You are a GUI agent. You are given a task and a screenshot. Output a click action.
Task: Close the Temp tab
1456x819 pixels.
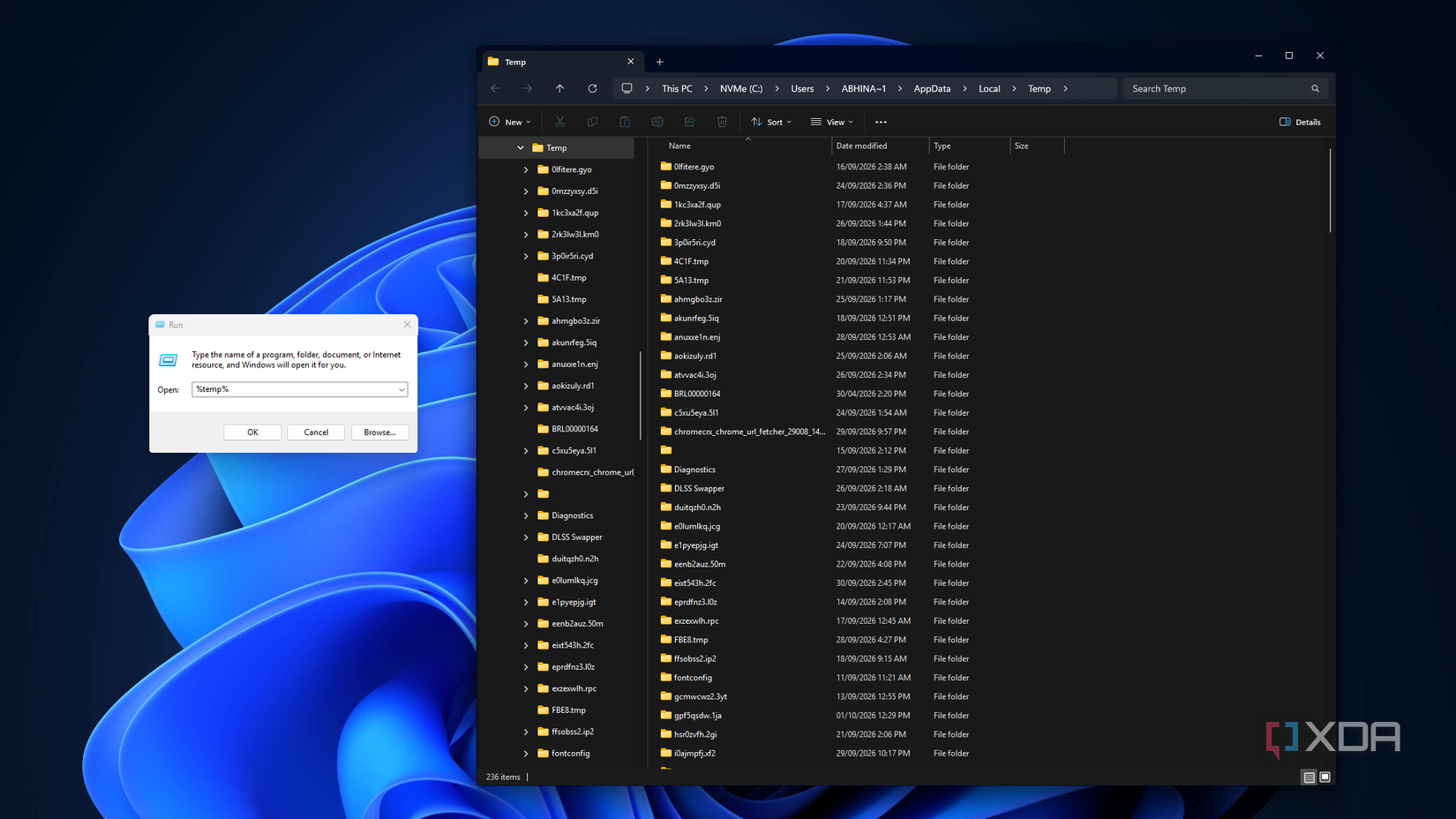tap(630, 62)
